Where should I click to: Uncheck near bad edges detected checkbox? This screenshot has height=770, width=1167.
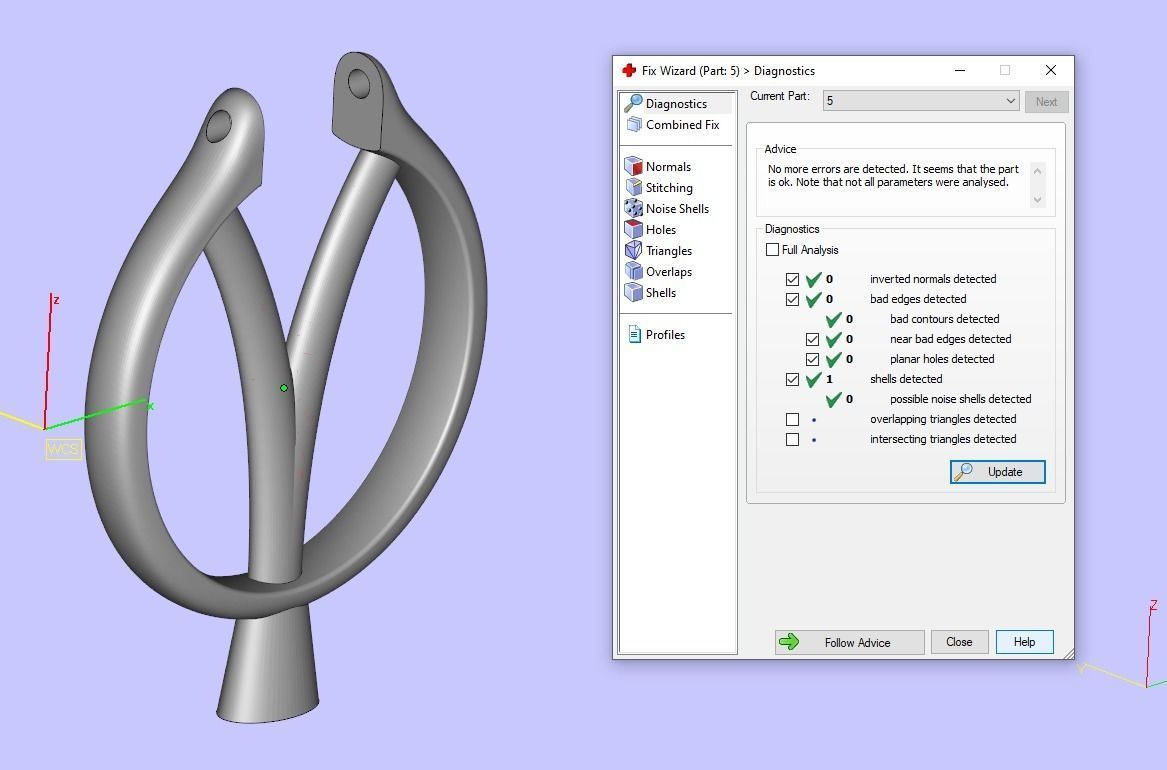[x=813, y=339]
